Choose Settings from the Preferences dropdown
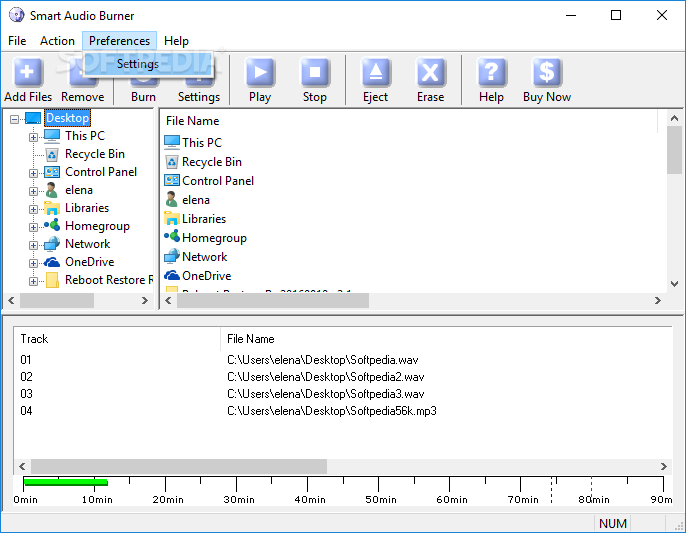Viewport: 686px width, 533px height. [x=148, y=64]
